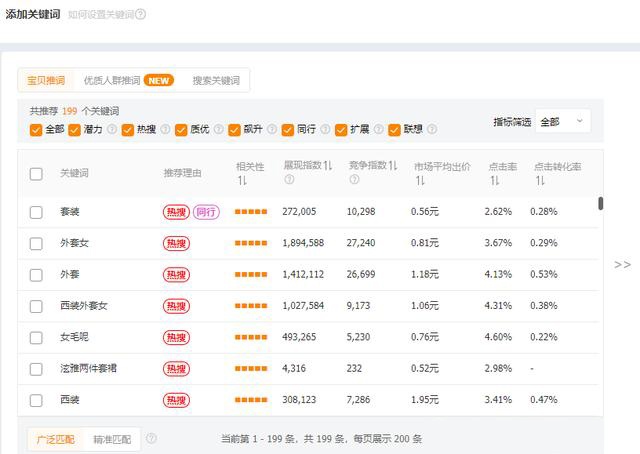The height and width of the screenshot is (454, 640).
Task: Uncheck the 热搜 filter checkbox
Action: coord(128,130)
